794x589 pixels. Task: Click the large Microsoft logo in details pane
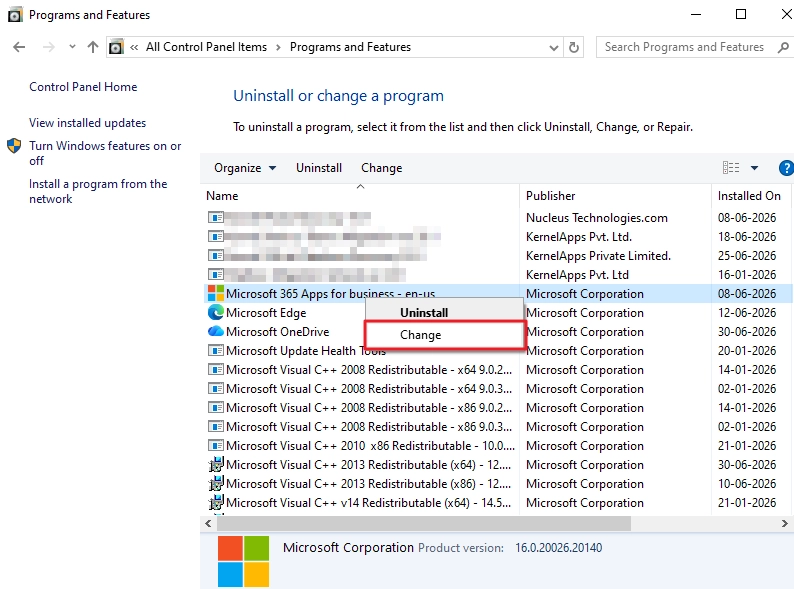click(x=244, y=562)
